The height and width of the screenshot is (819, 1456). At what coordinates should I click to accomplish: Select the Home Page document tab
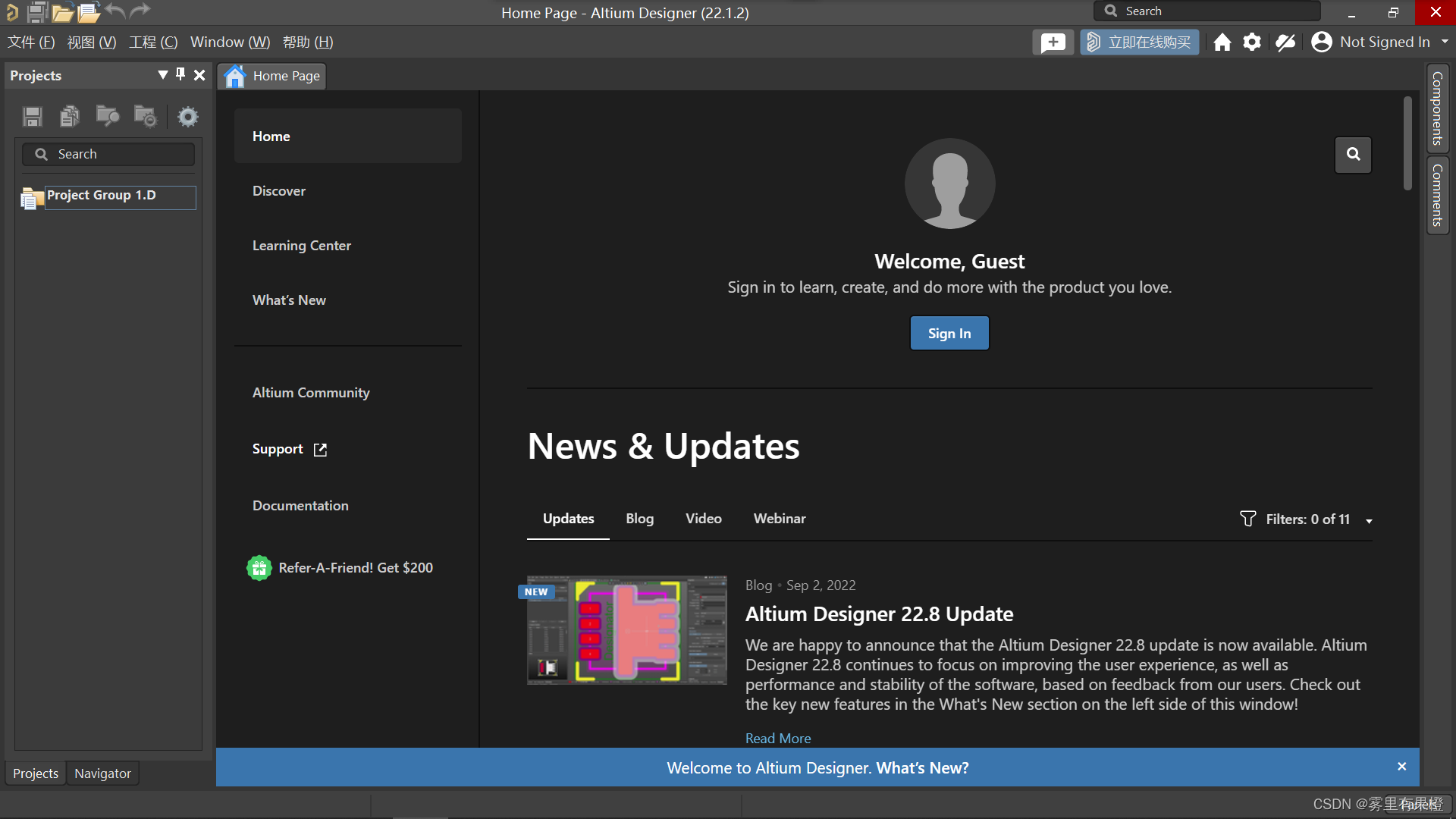[x=273, y=76]
